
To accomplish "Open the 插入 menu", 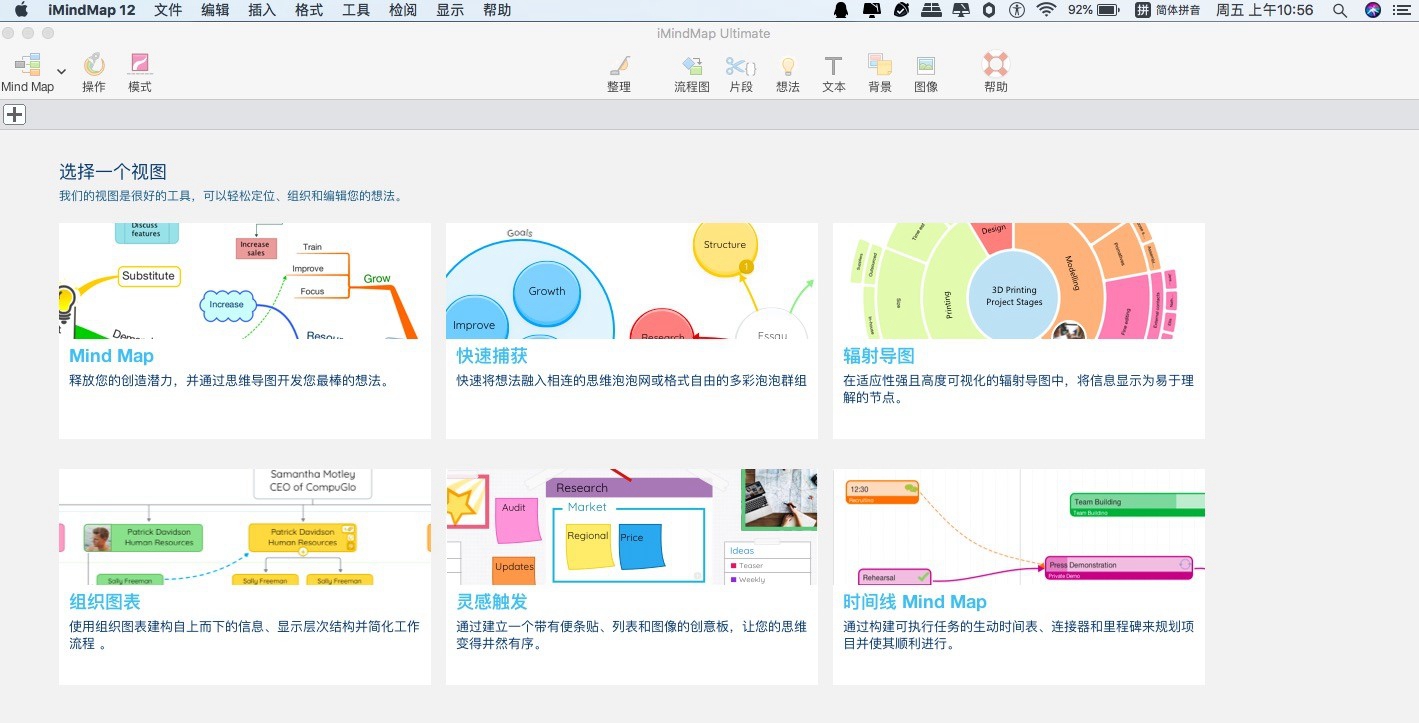I will (x=262, y=10).
